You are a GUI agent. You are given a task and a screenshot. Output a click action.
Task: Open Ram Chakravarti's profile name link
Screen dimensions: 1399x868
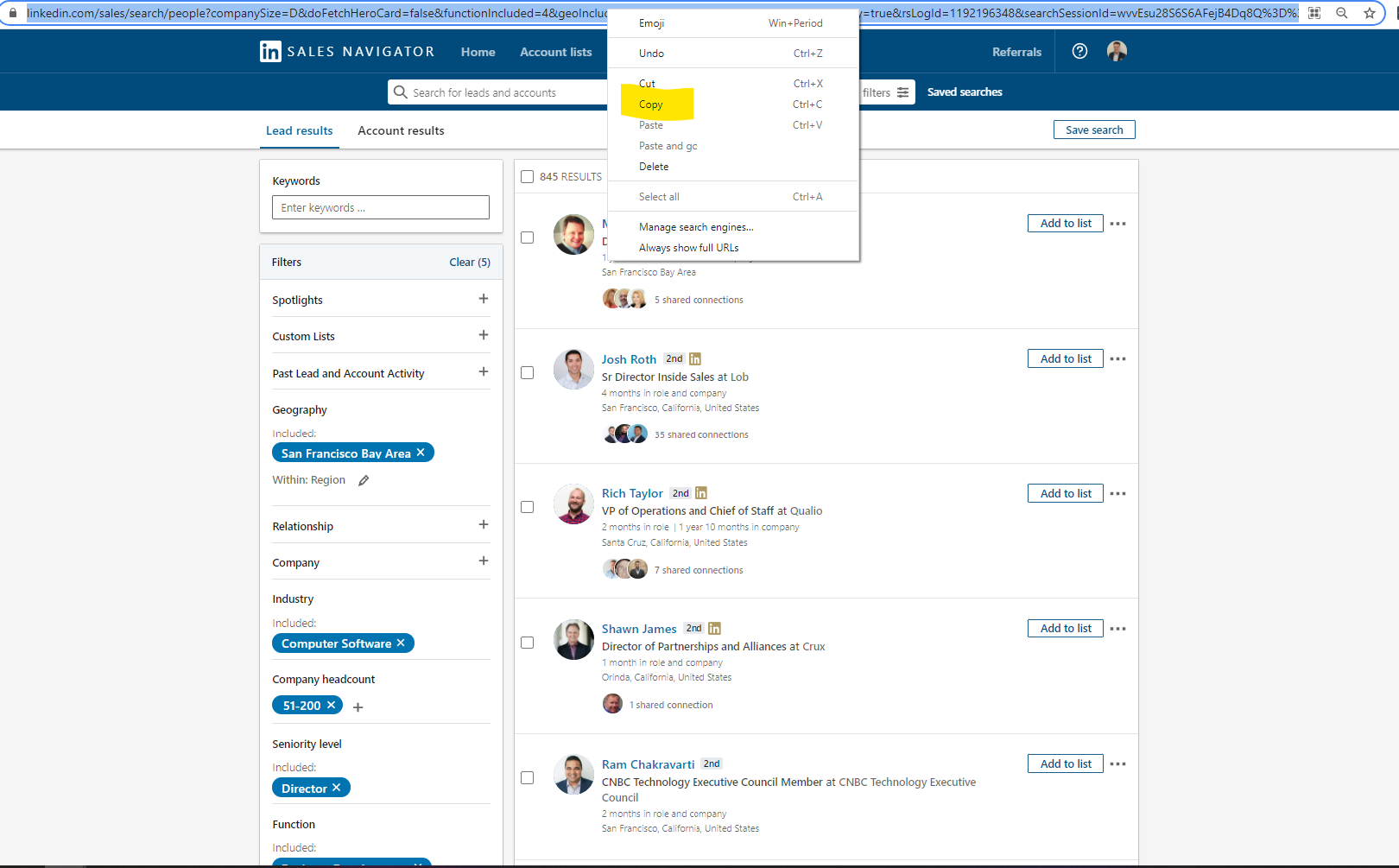pos(648,764)
